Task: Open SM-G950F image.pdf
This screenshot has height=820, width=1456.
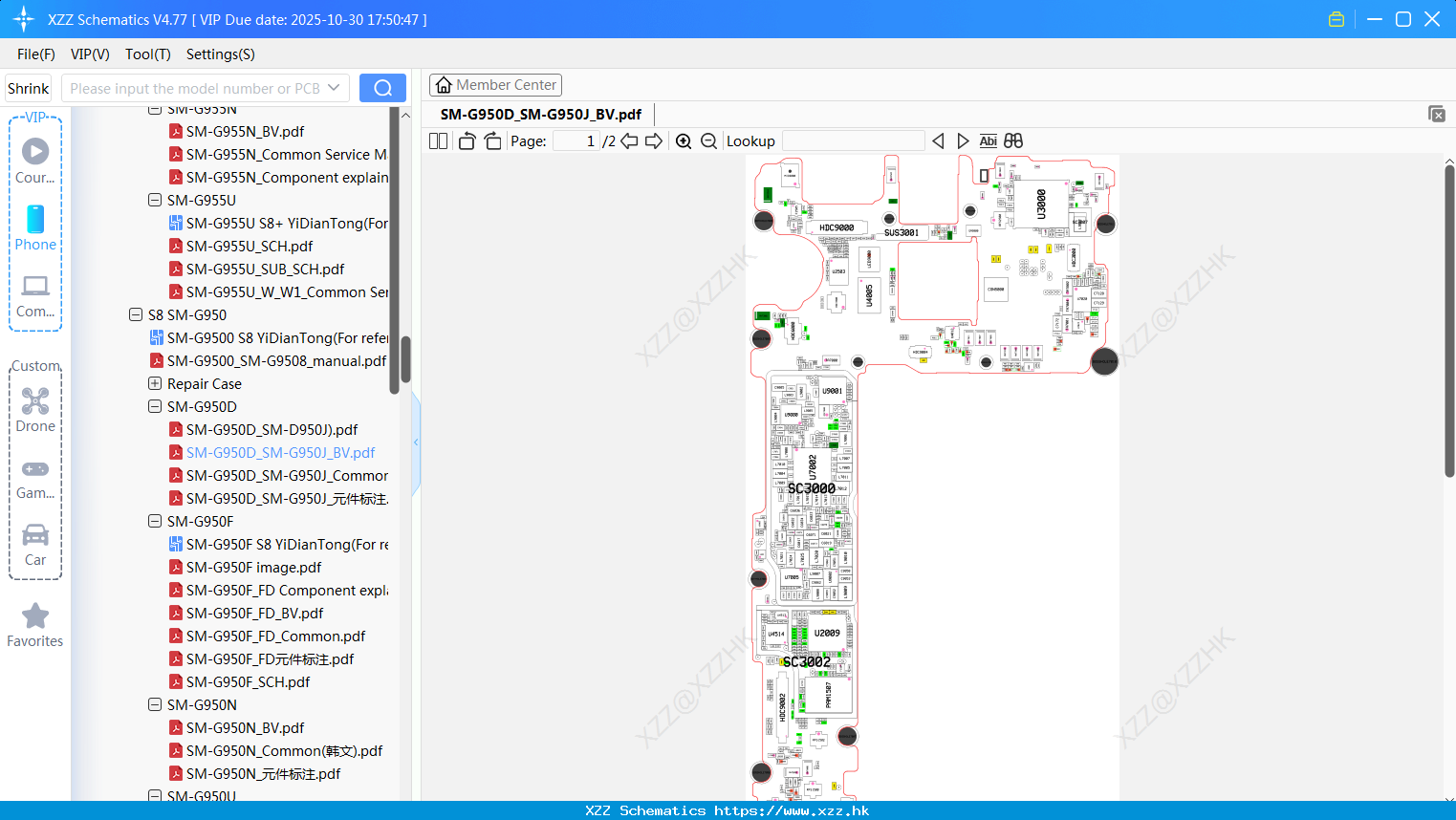Action: click(253, 567)
